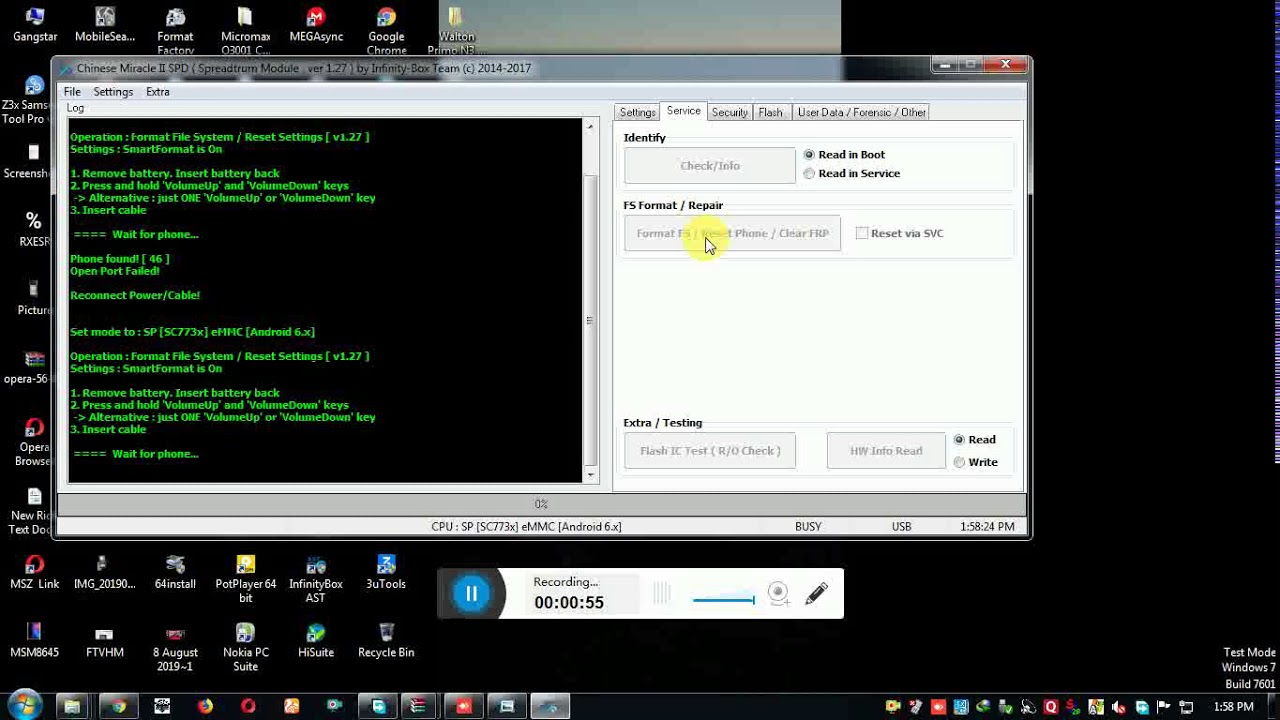Screen dimensions: 1280x720
Task: Open File Explorer from the taskbar
Action: (72, 707)
